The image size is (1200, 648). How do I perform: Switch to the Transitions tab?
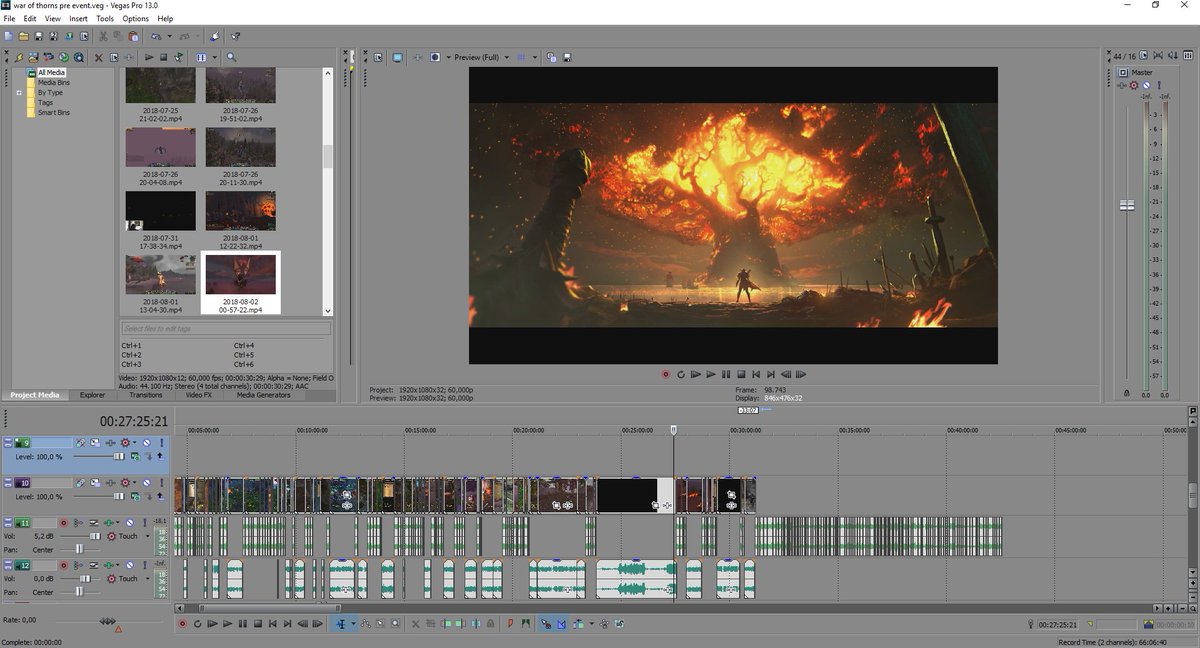pos(146,395)
